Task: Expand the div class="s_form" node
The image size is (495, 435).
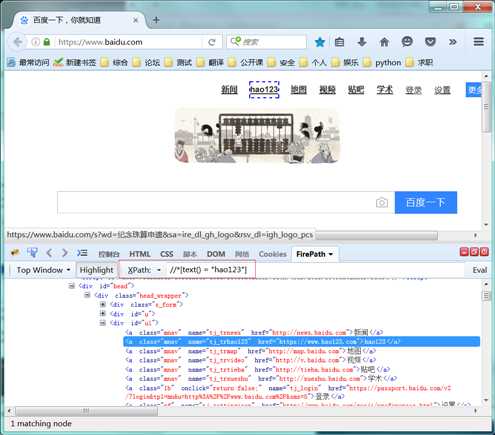Action: (103, 304)
